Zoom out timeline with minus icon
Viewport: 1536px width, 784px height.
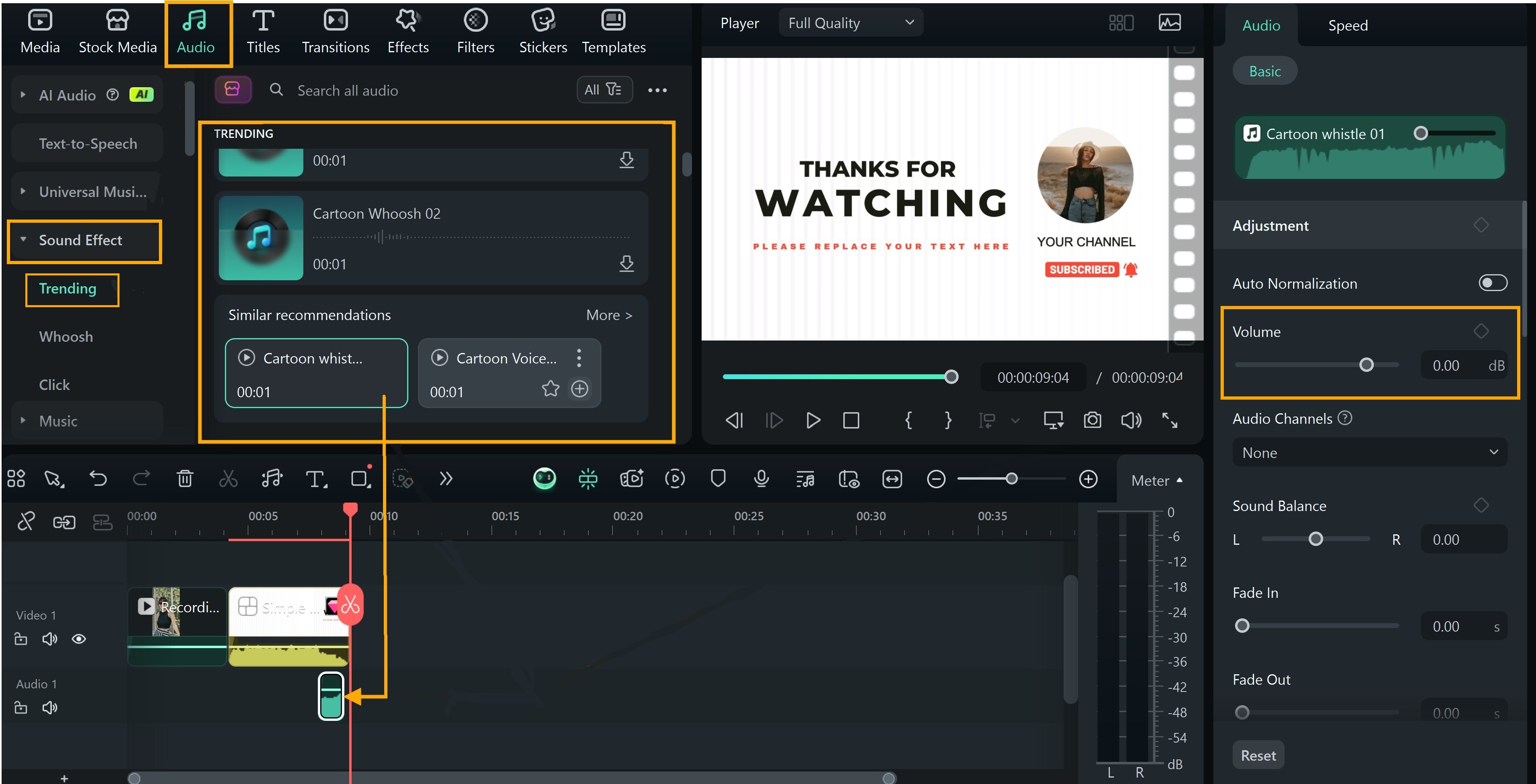click(x=936, y=478)
